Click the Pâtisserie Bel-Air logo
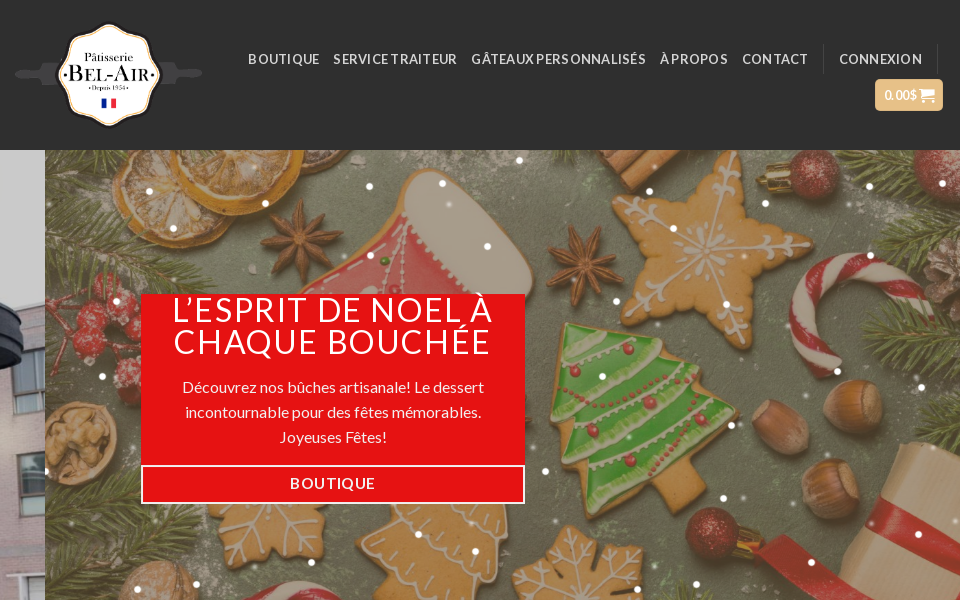 coord(109,75)
